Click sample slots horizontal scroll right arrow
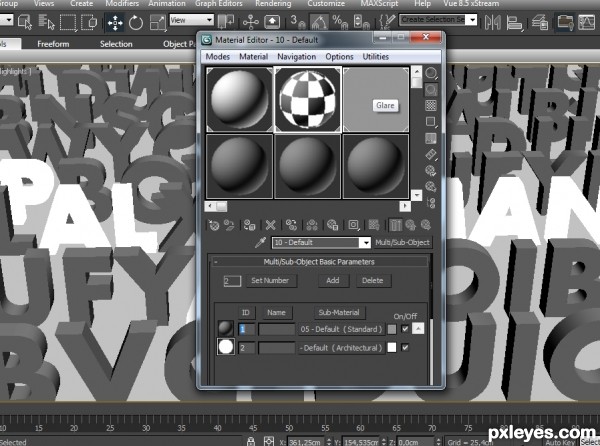The height and width of the screenshot is (446, 600). (405, 207)
